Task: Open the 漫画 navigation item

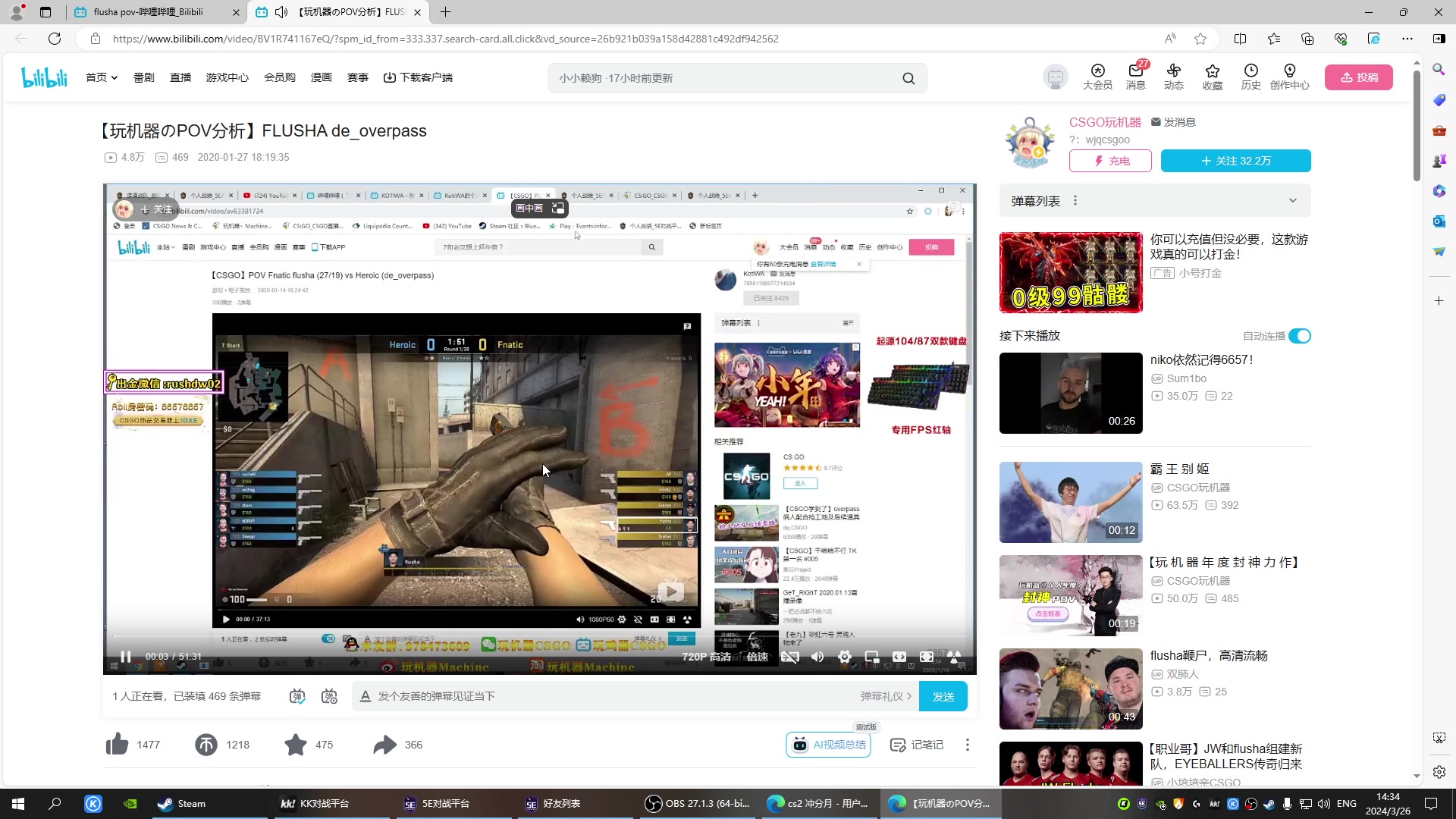Action: (321, 77)
